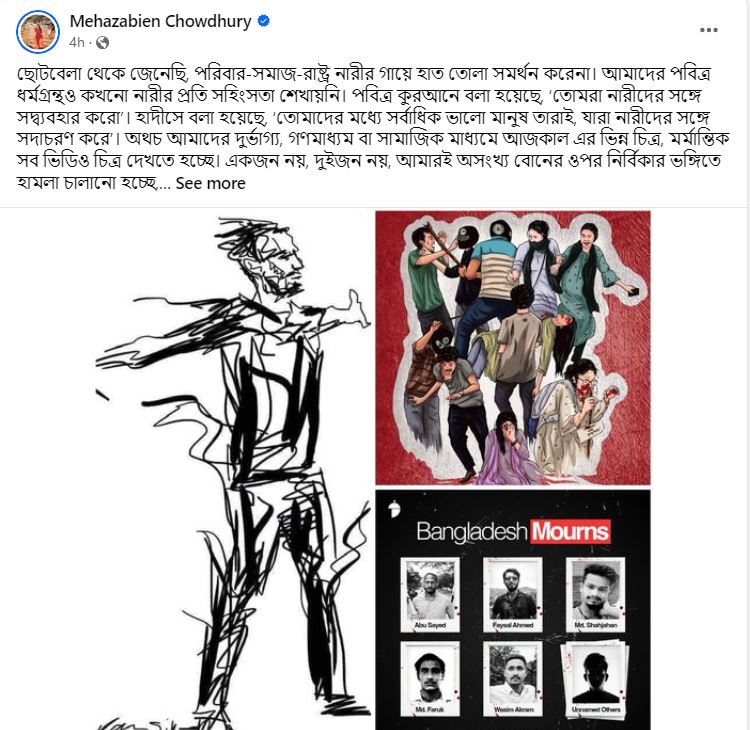Open the Bangladesh Mourns poster image
The image size is (750, 730).
[x=513, y=610]
